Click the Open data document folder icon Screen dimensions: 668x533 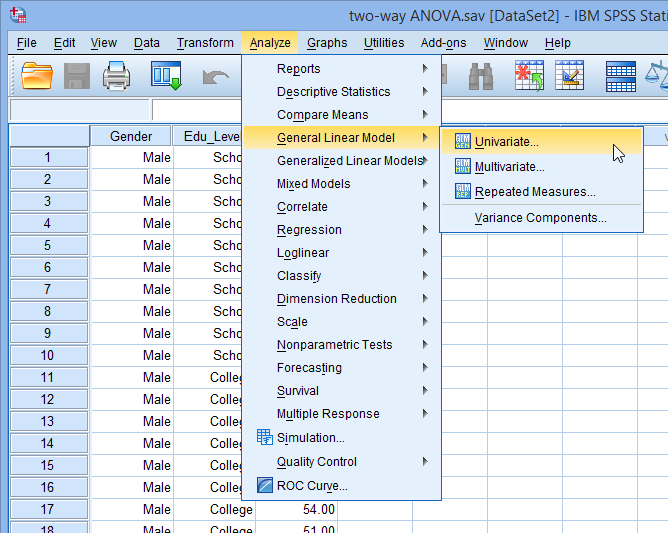37,75
